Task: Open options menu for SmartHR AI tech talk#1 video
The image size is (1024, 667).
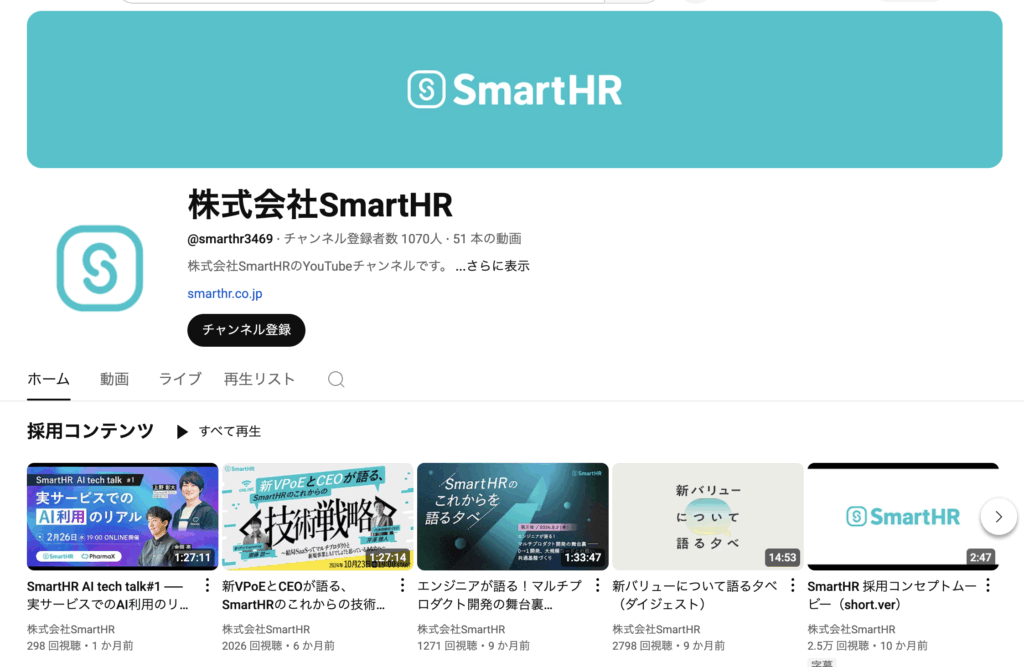Action: click(x=207, y=586)
